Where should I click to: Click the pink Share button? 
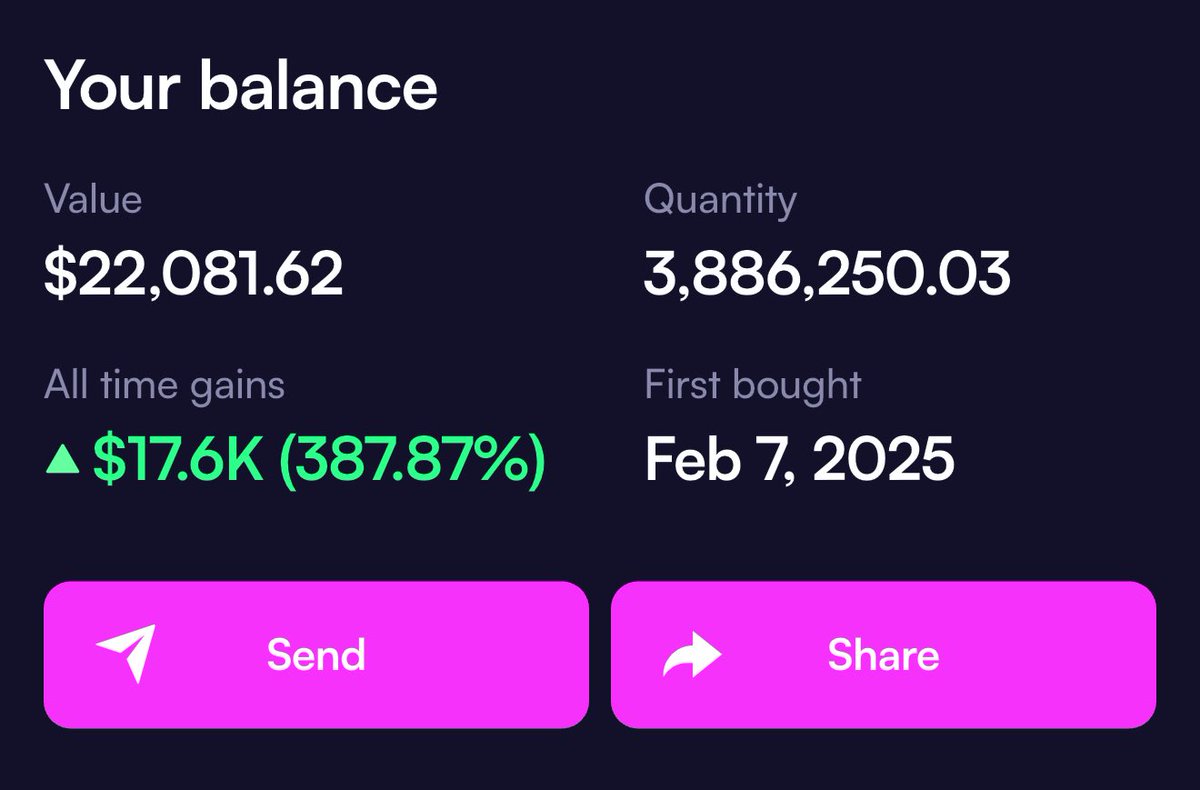(883, 654)
